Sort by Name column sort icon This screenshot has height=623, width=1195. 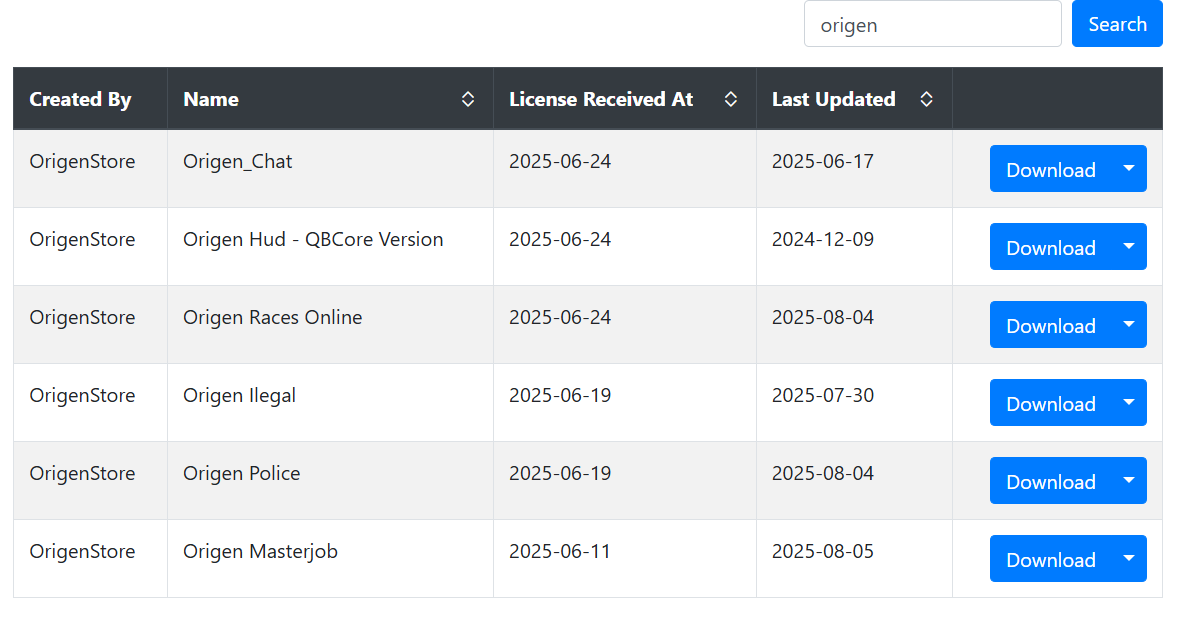click(x=468, y=99)
